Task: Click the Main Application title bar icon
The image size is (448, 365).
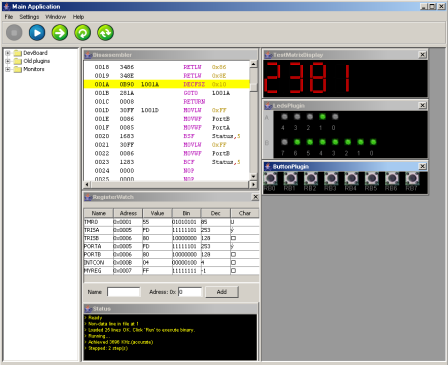Action: click(6, 6)
